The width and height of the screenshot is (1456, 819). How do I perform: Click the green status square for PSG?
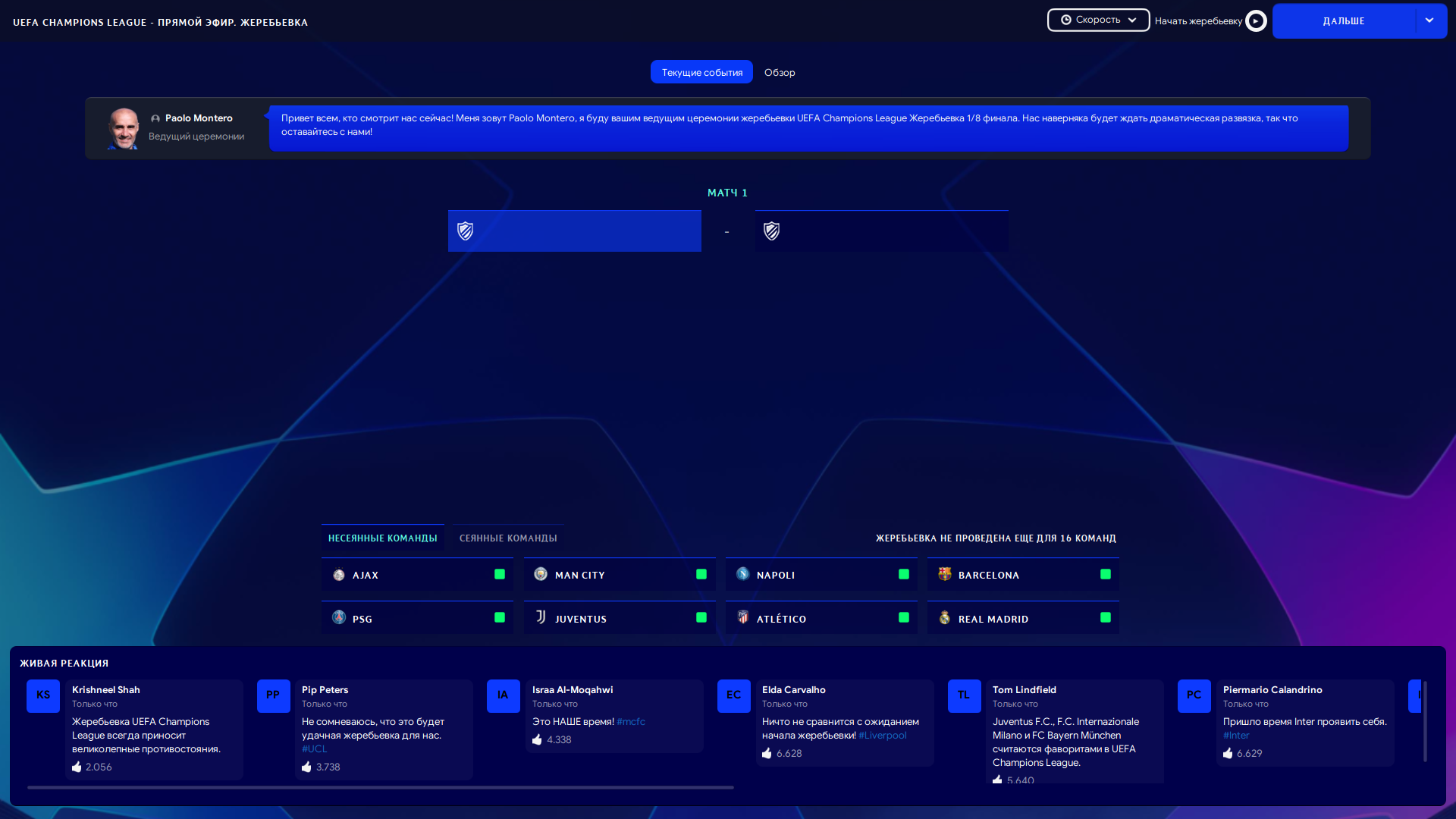click(x=500, y=617)
